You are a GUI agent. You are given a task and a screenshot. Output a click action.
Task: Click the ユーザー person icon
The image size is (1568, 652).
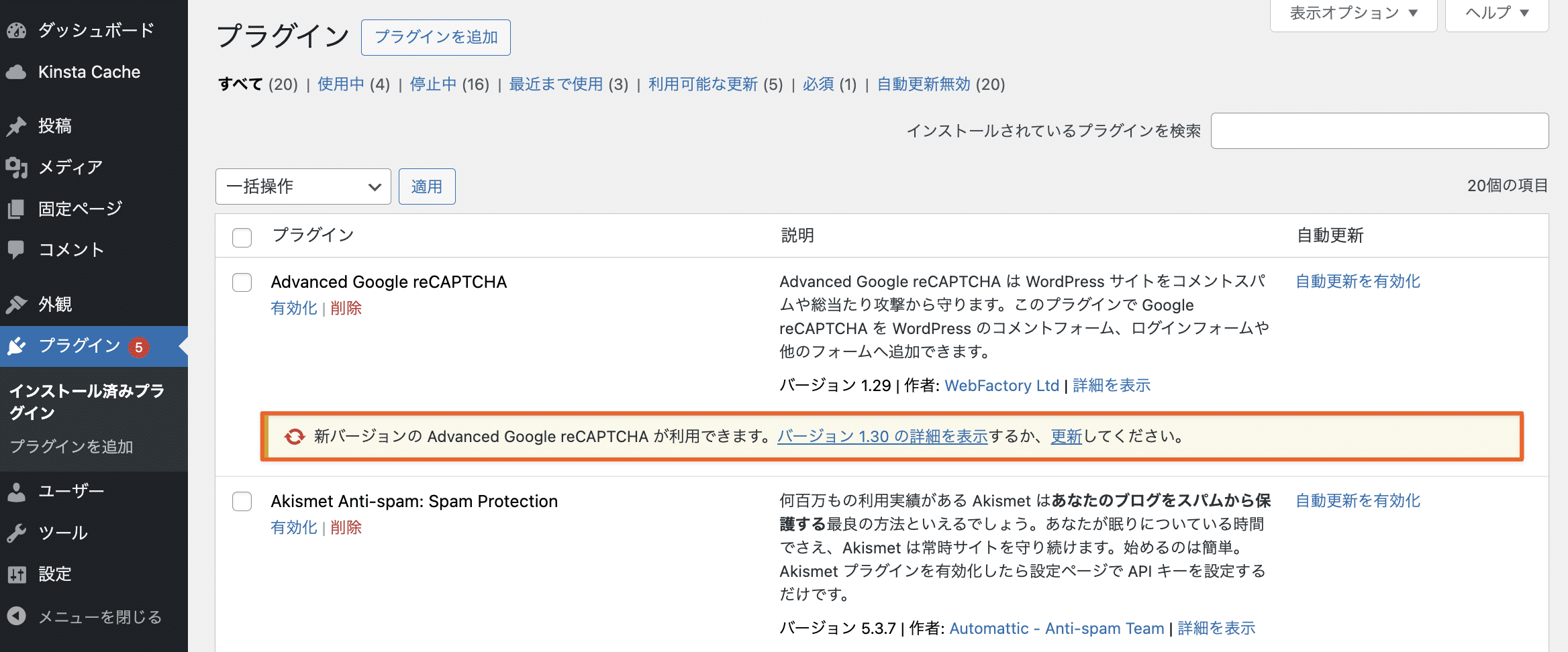[x=16, y=492]
